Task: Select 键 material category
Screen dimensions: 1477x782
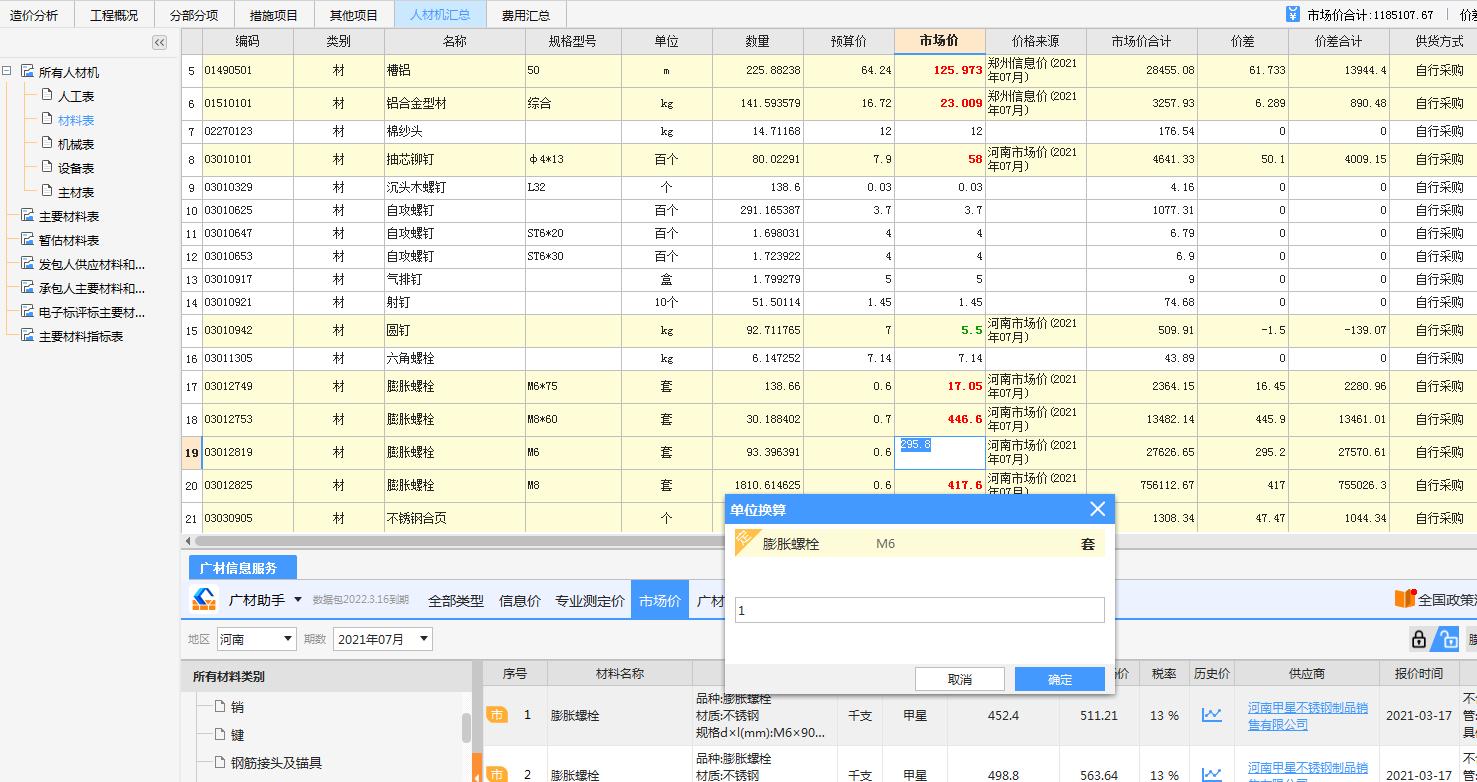Action: click(238, 735)
